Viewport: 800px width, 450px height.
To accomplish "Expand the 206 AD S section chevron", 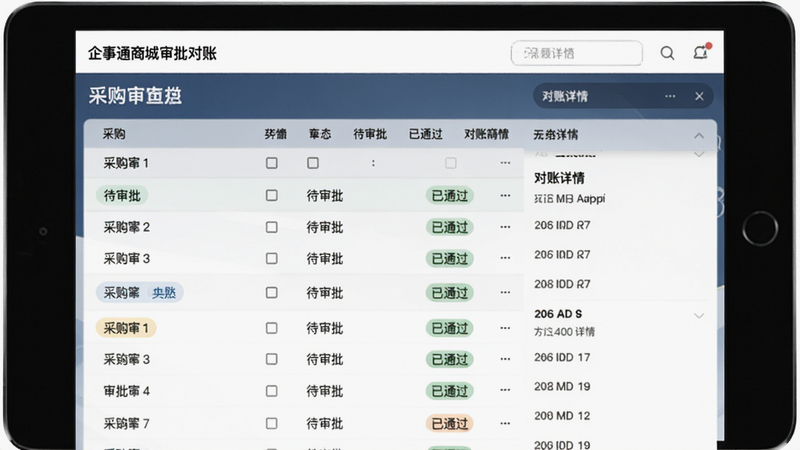I will 699,316.
